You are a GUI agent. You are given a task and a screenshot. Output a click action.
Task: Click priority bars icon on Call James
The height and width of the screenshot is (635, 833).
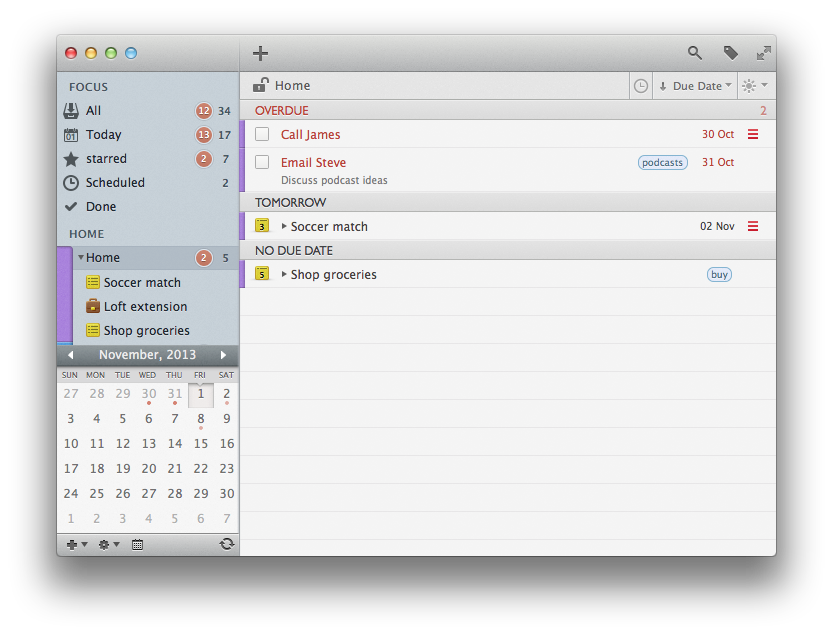pyautogui.click(x=753, y=134)
